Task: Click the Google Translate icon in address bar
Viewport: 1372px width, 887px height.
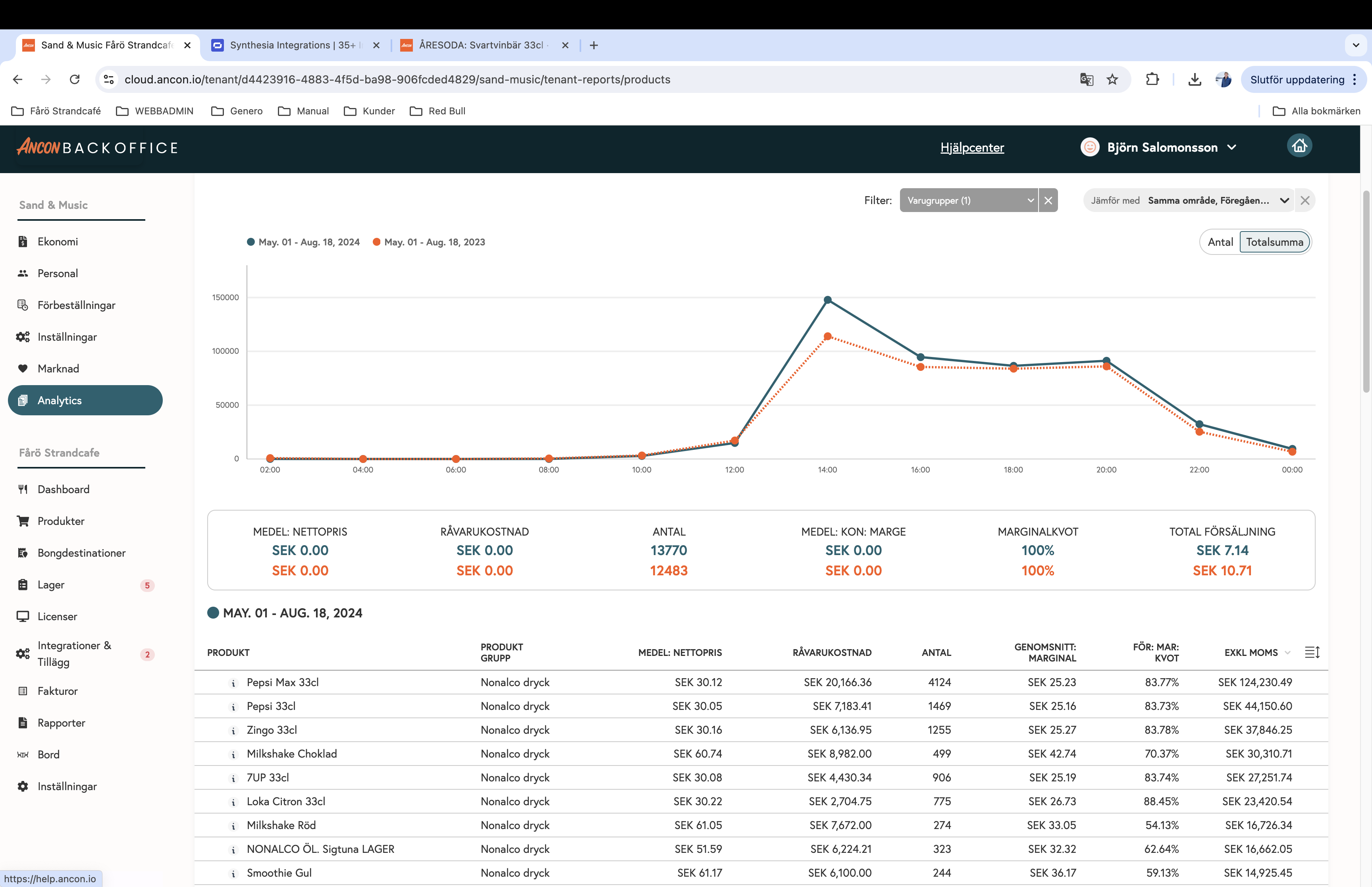Action: (1086, 79)
